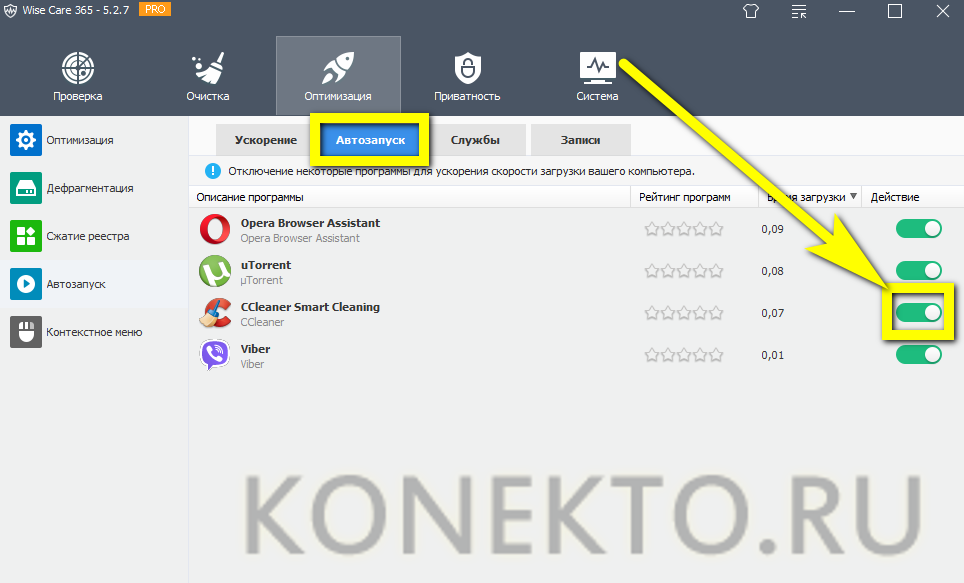Toggle Viber autostart off
Image resolution: width=964 pixels, height=583 pixels.
tap(918, 355)
